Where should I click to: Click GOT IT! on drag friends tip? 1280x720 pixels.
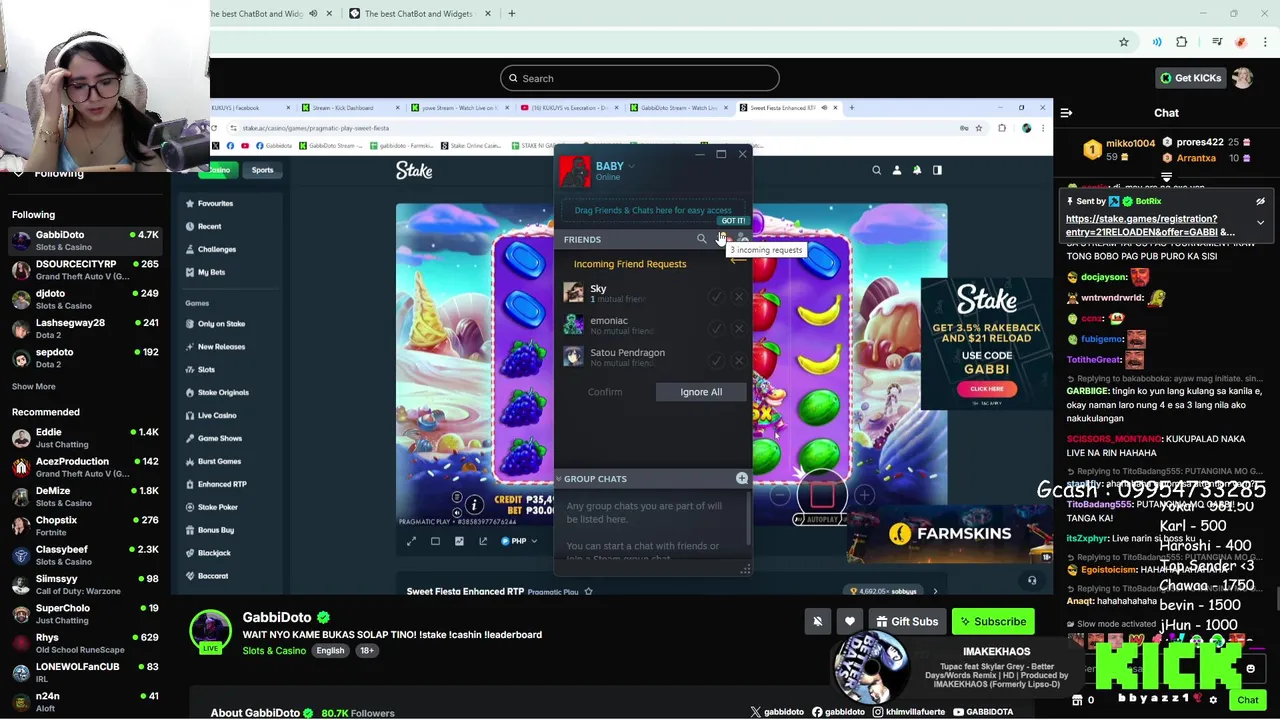point(733,221)
